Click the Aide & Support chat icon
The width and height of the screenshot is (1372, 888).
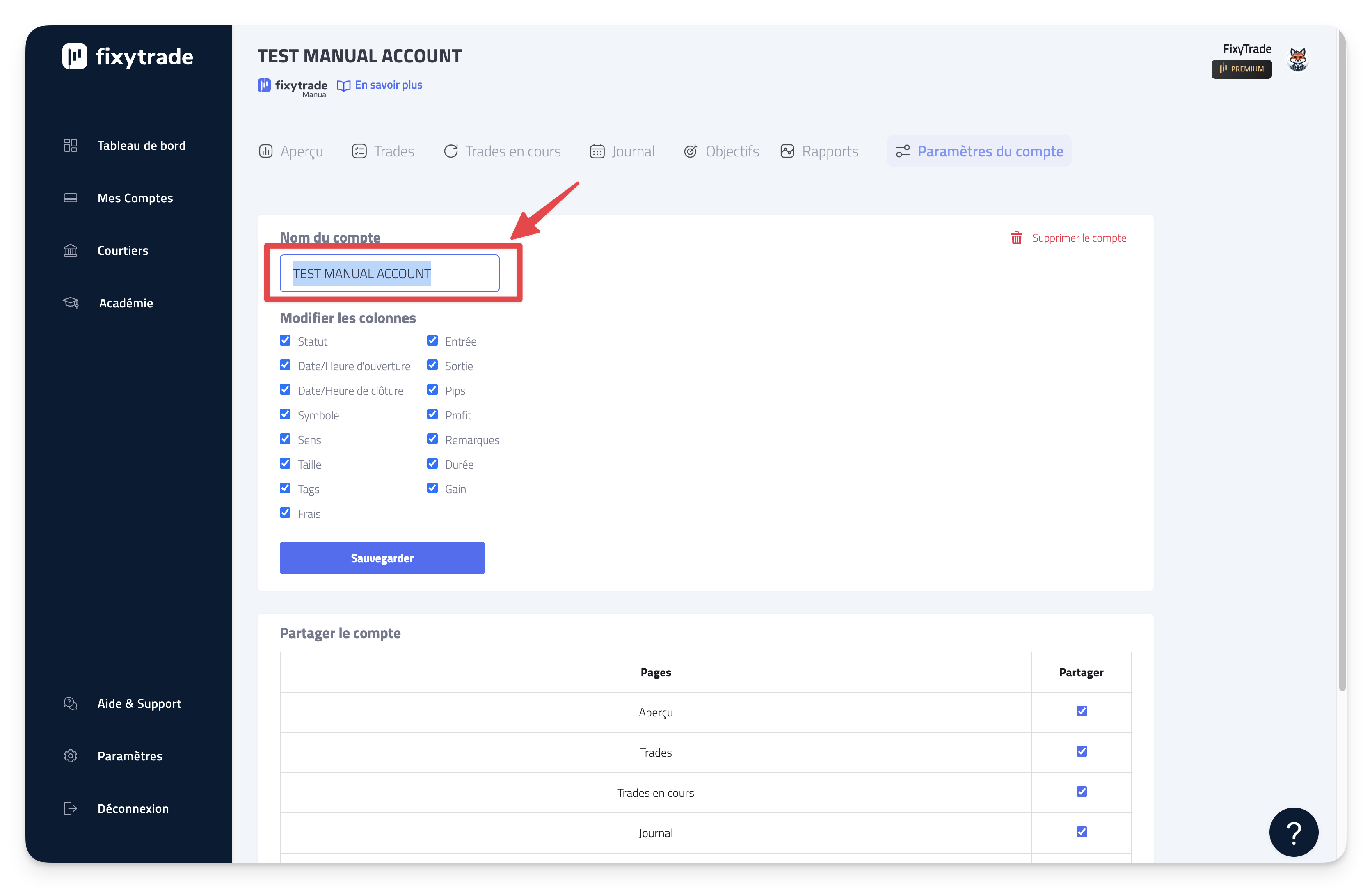[70, 703]
